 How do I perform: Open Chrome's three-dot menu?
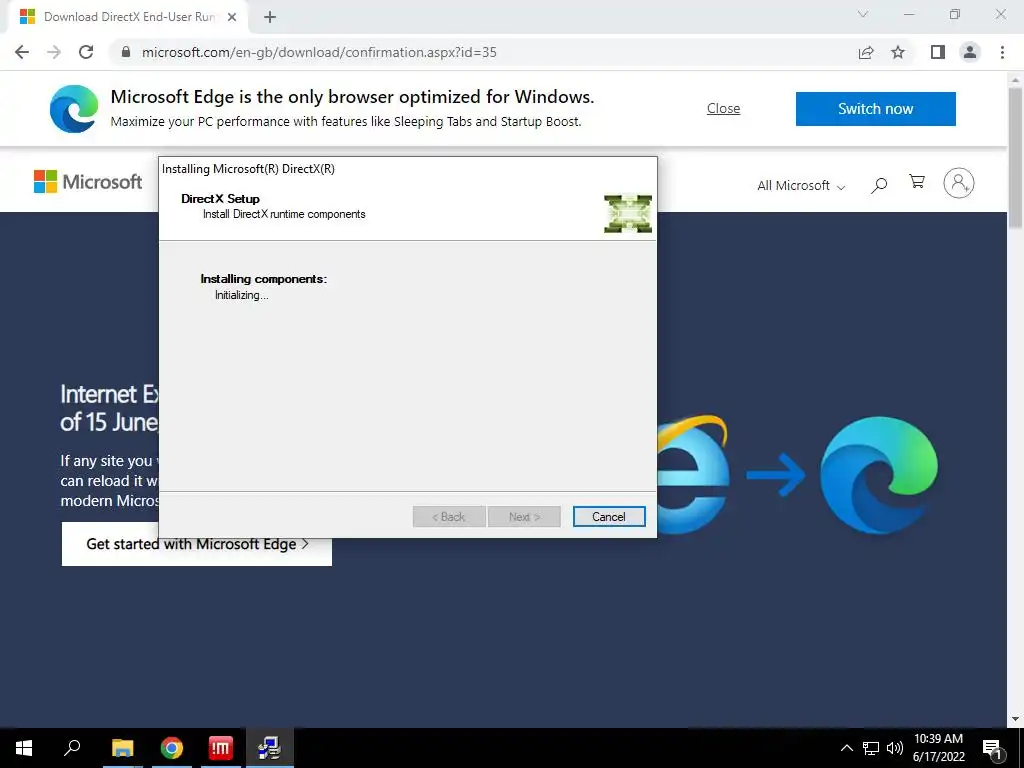point(1002,52)
